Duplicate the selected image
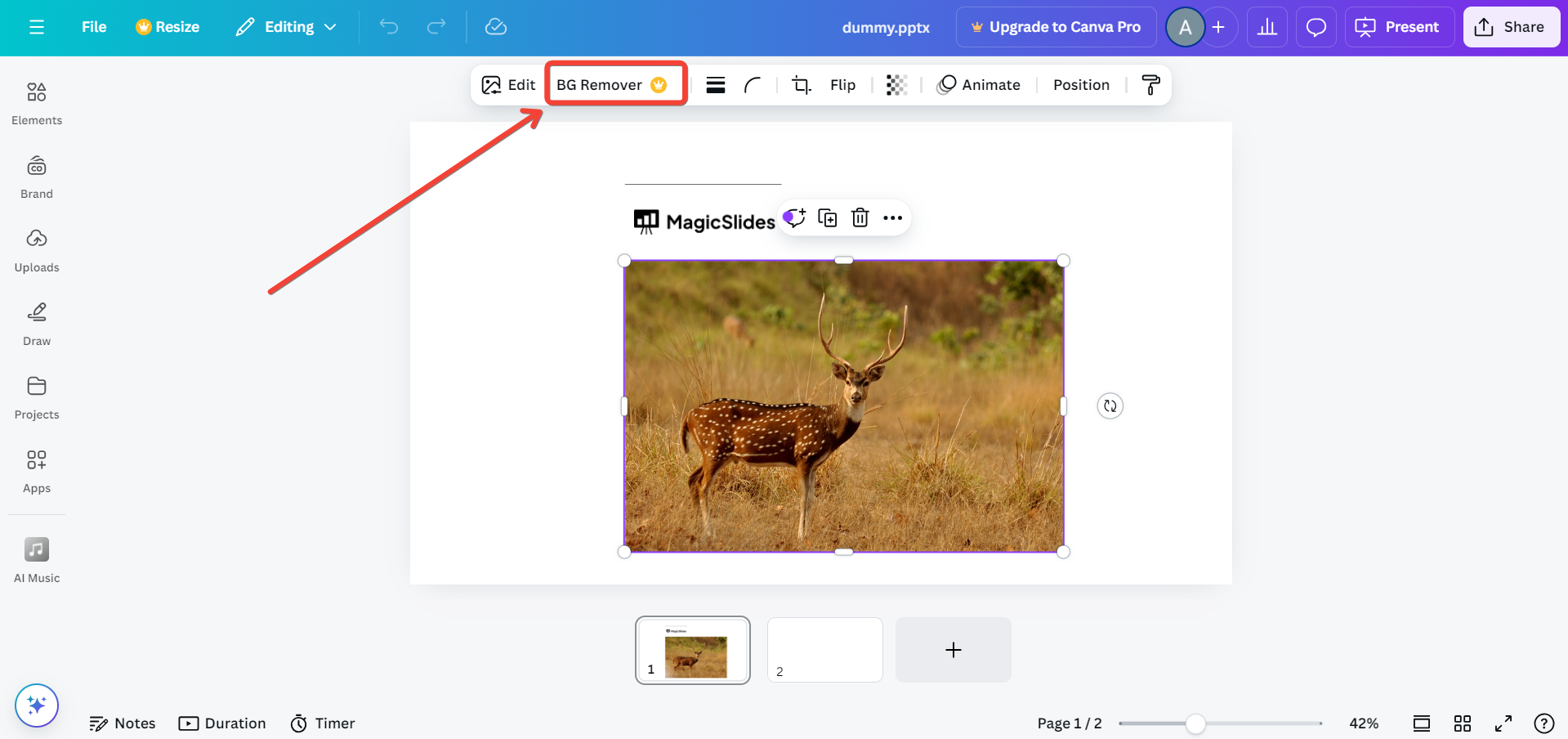 pyautogui.click(x=827, y=217)
